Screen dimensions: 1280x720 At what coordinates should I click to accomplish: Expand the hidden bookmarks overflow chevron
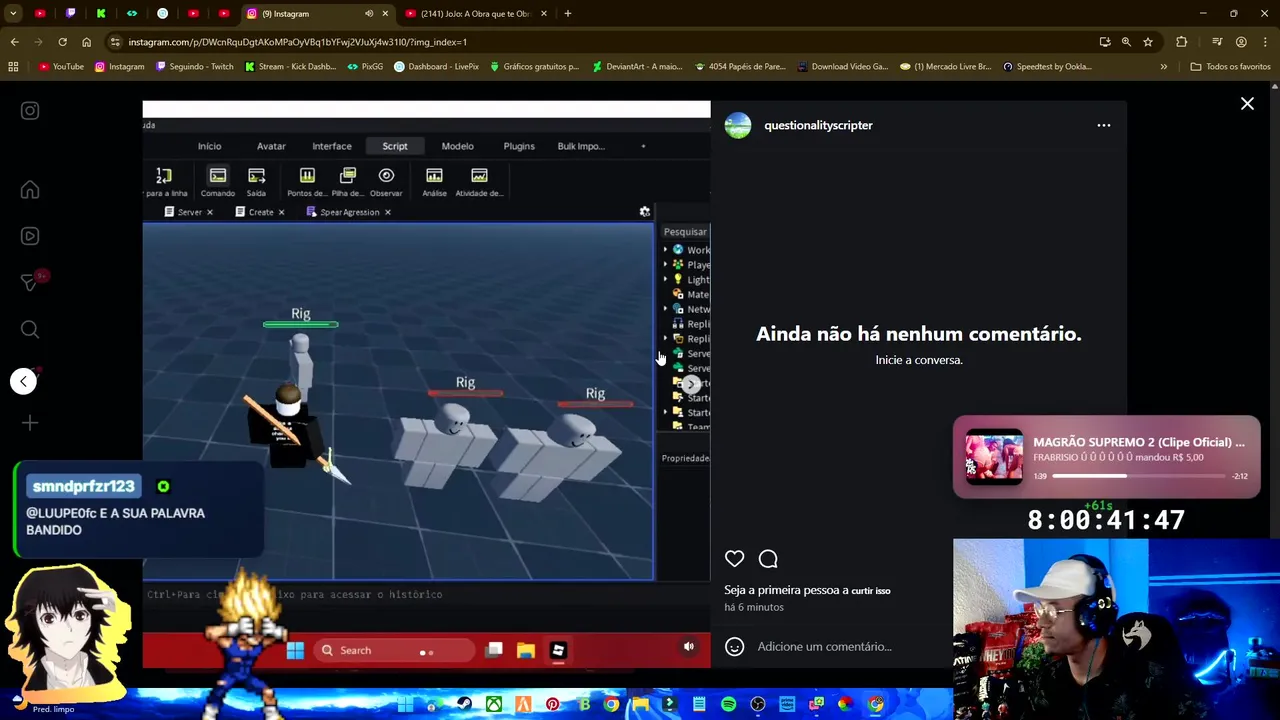pyautogui.click(x=1163, y=67)
